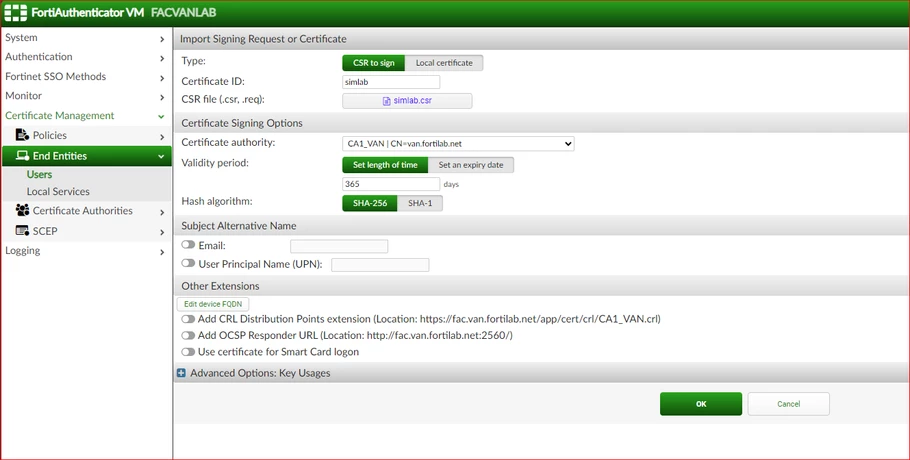Click the simlab.csr file chooser button
This screenshot has height=460, width=910.
407,101
